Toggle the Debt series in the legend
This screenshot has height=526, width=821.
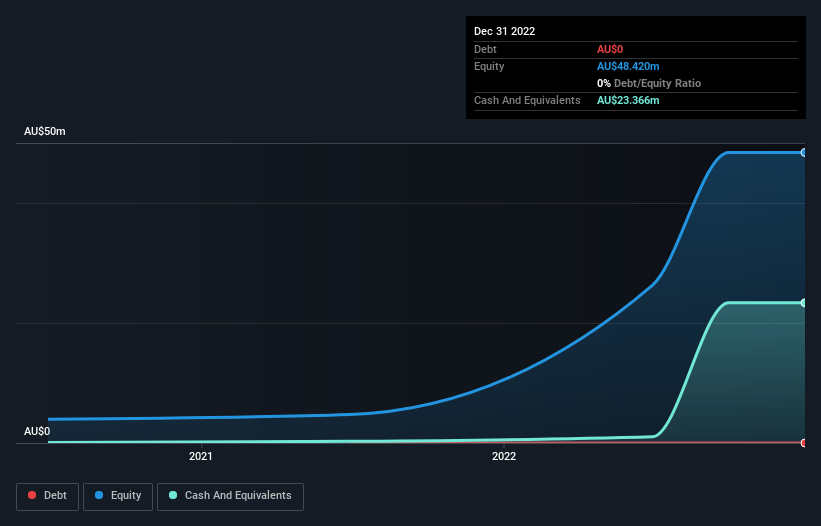[x=47, y=496]
